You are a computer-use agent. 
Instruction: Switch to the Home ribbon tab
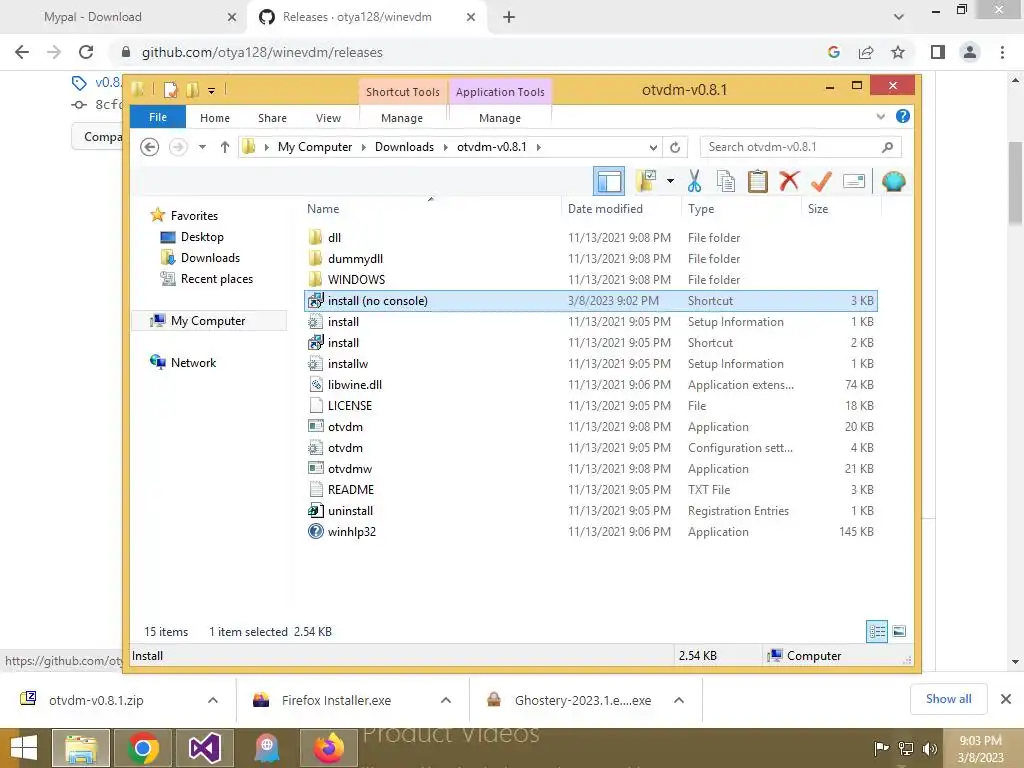click(x=215, y=118)
